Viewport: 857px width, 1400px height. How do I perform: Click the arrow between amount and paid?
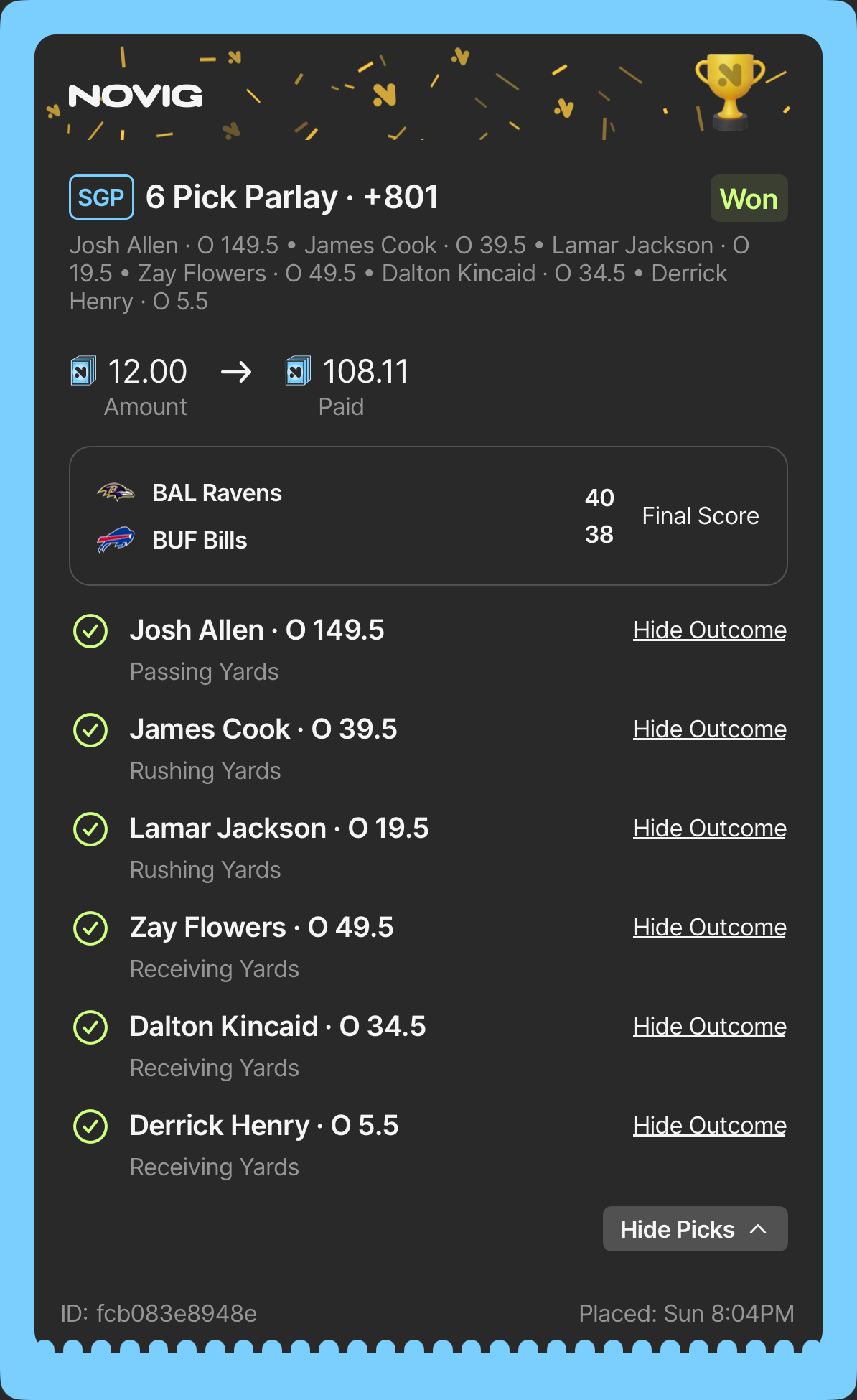236,372
